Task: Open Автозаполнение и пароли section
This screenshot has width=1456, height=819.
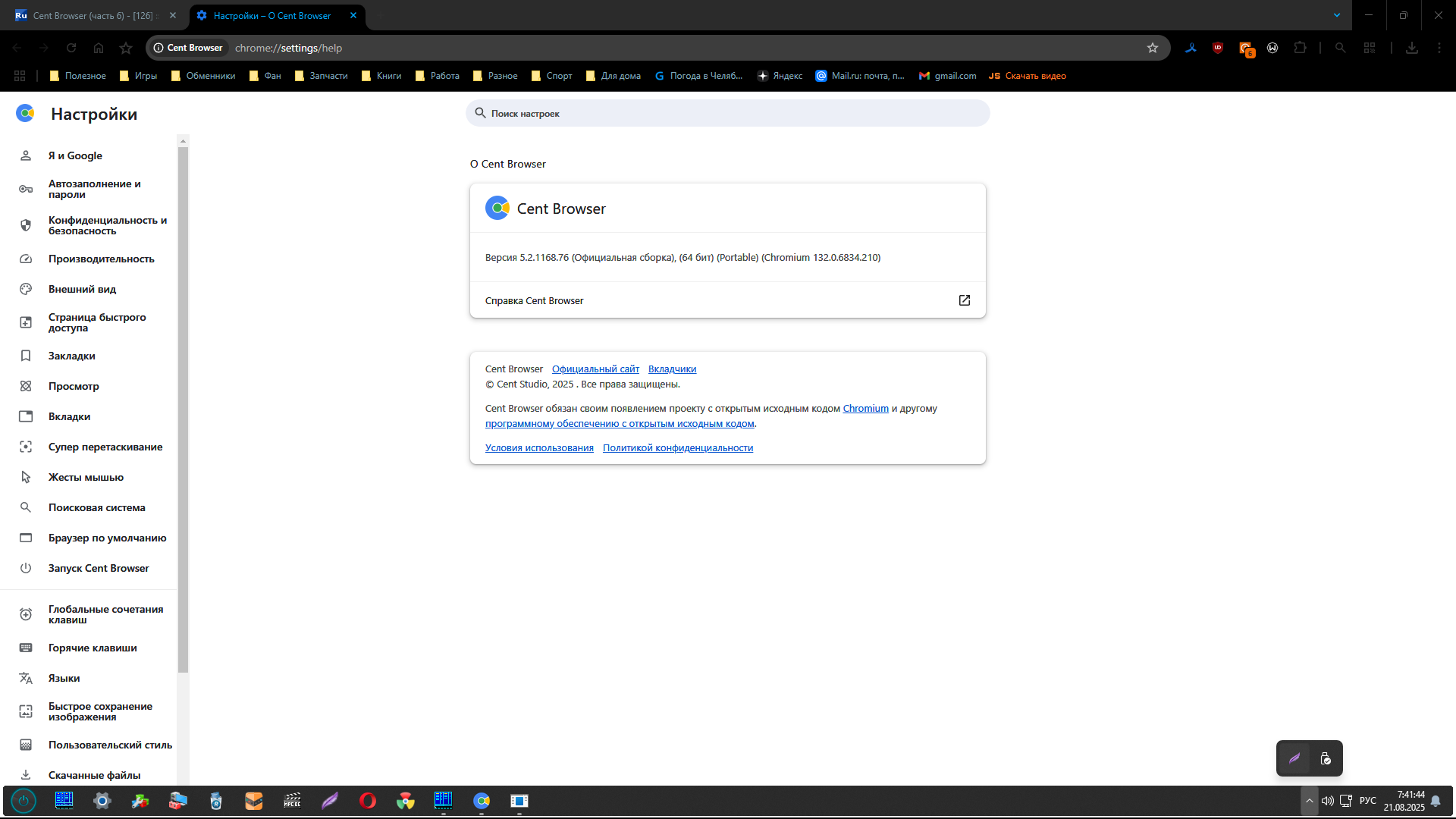Action: [x=89, y=189]
